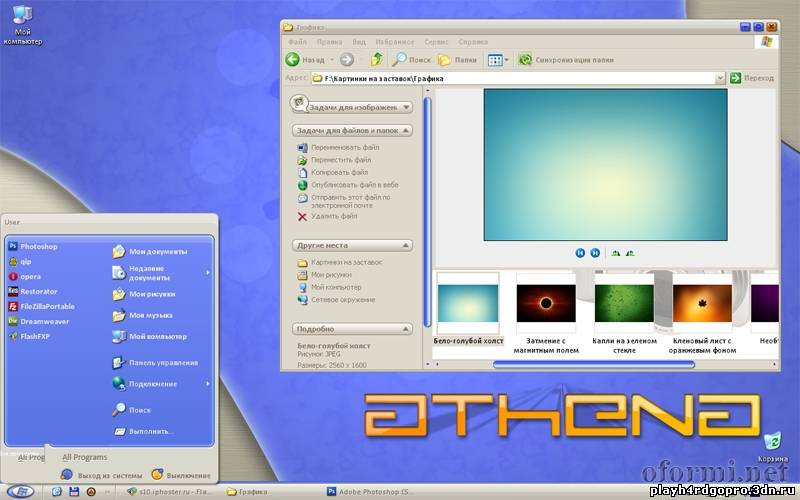Open Search in the Explorer toolbar
The image size is (800, 500).
coord(412,60)
